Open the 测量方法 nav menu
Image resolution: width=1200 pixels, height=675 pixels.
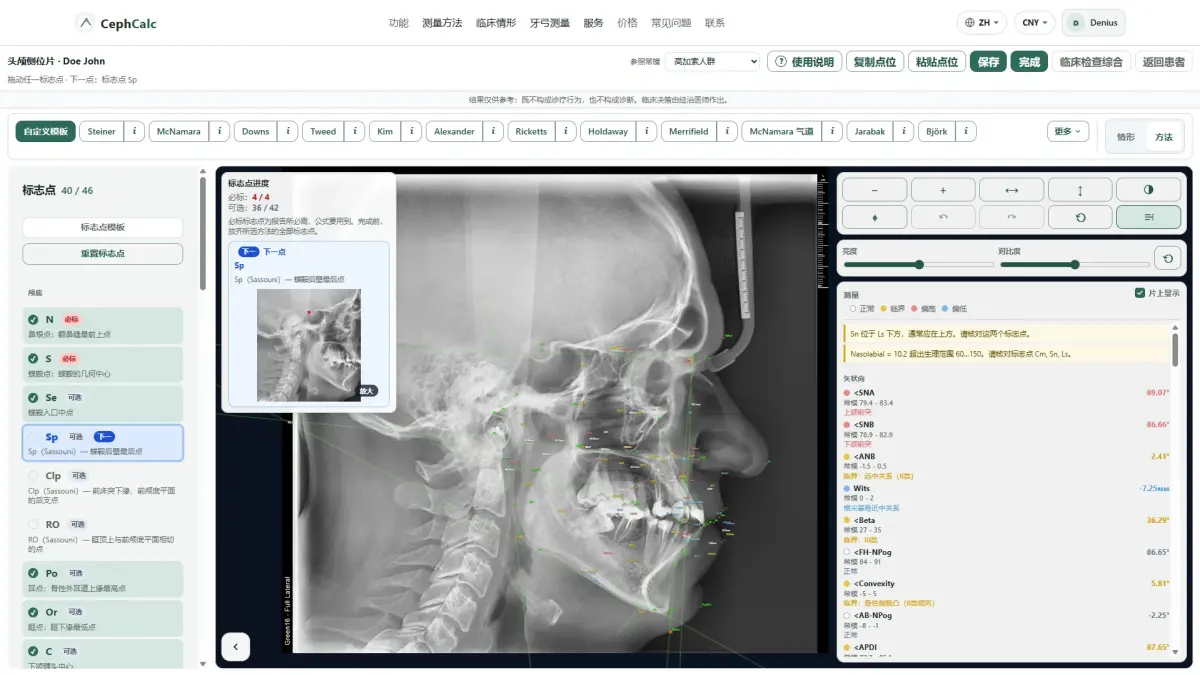point(442,23)
